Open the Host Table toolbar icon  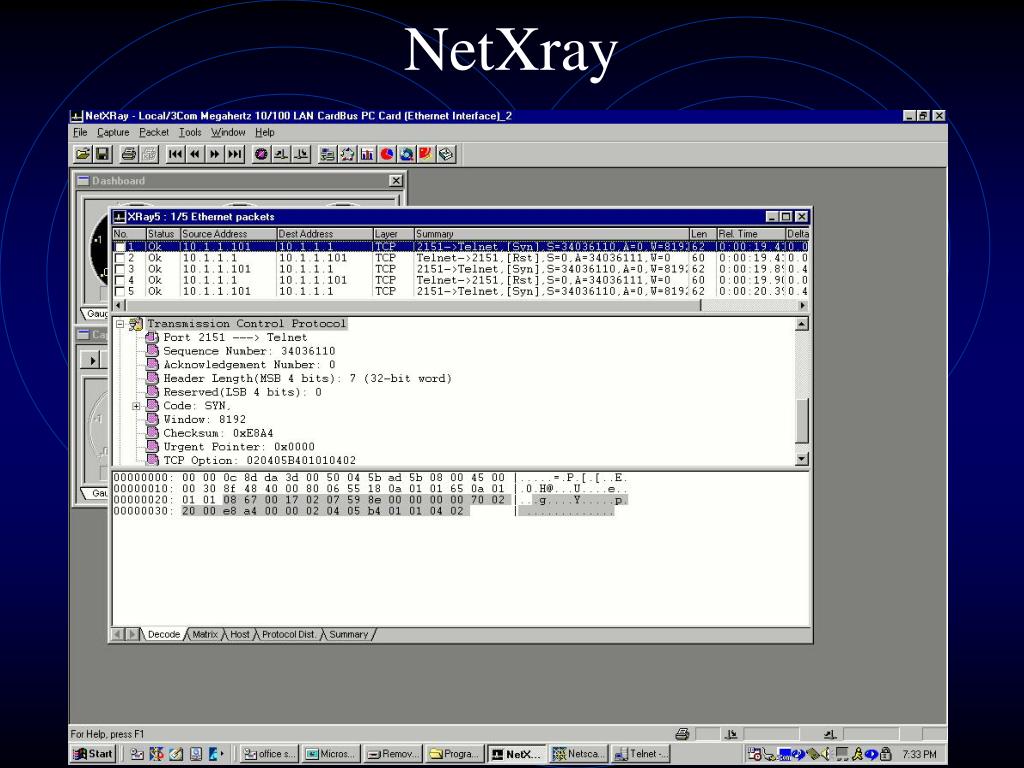[328, 154]
